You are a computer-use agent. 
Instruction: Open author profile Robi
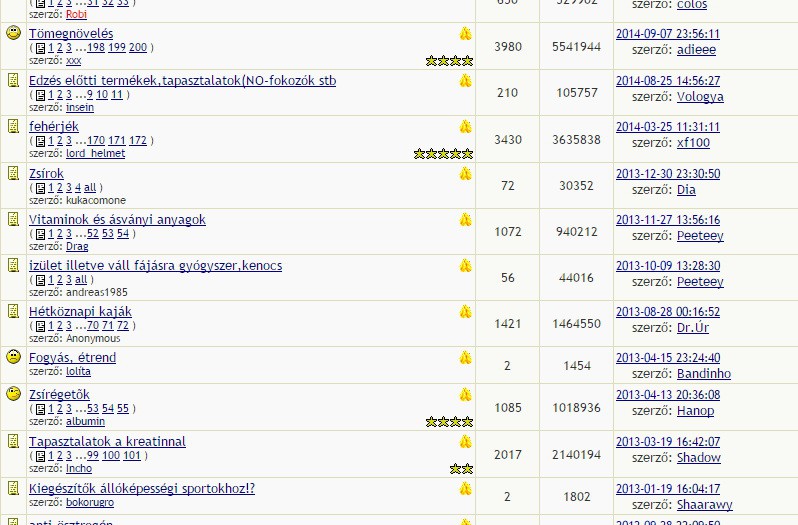[x=76, y=14]
